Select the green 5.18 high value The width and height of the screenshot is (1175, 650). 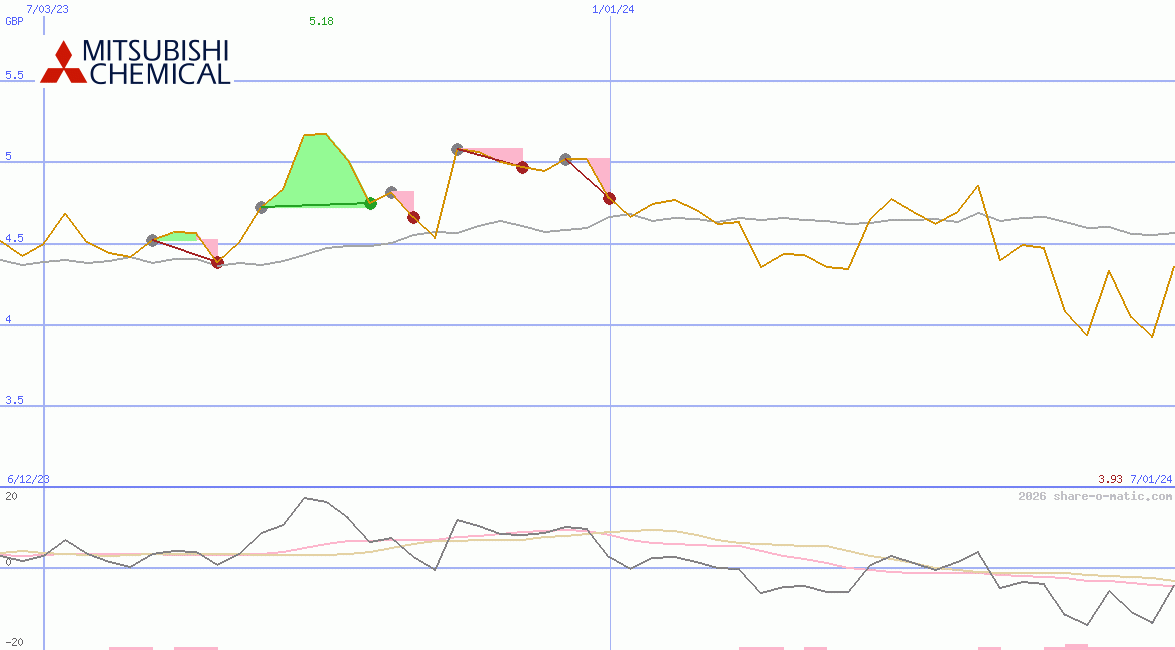(x=321, y=21)
